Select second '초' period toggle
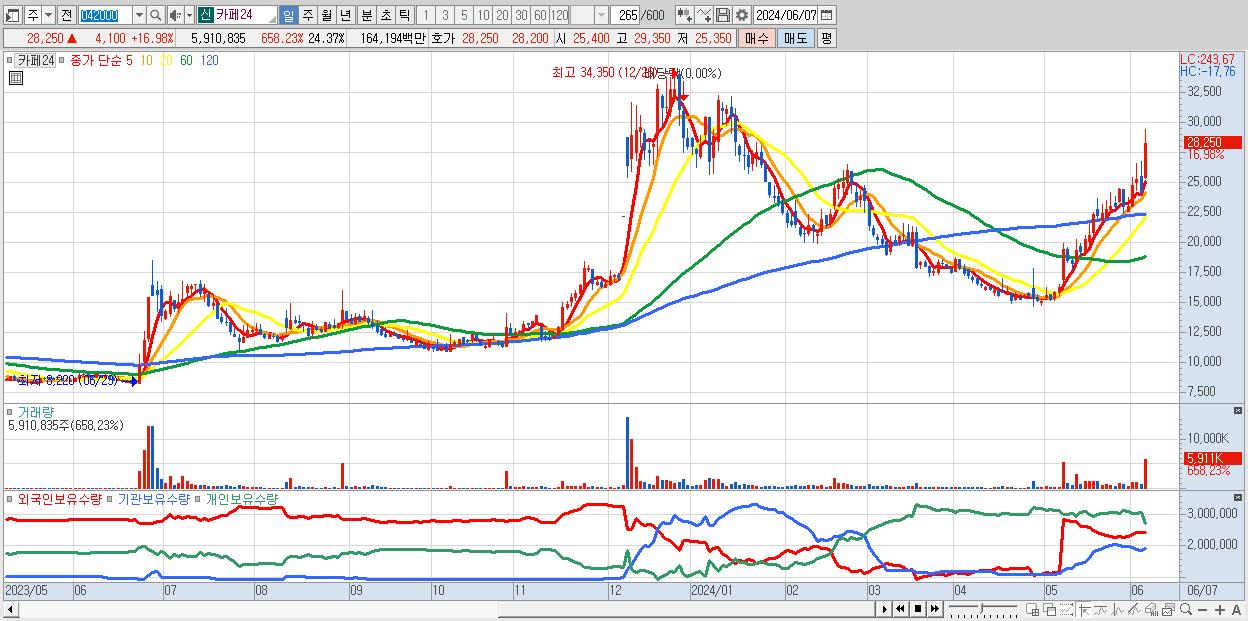Screen dimensions: 1248x621 [x=385, y=15]
